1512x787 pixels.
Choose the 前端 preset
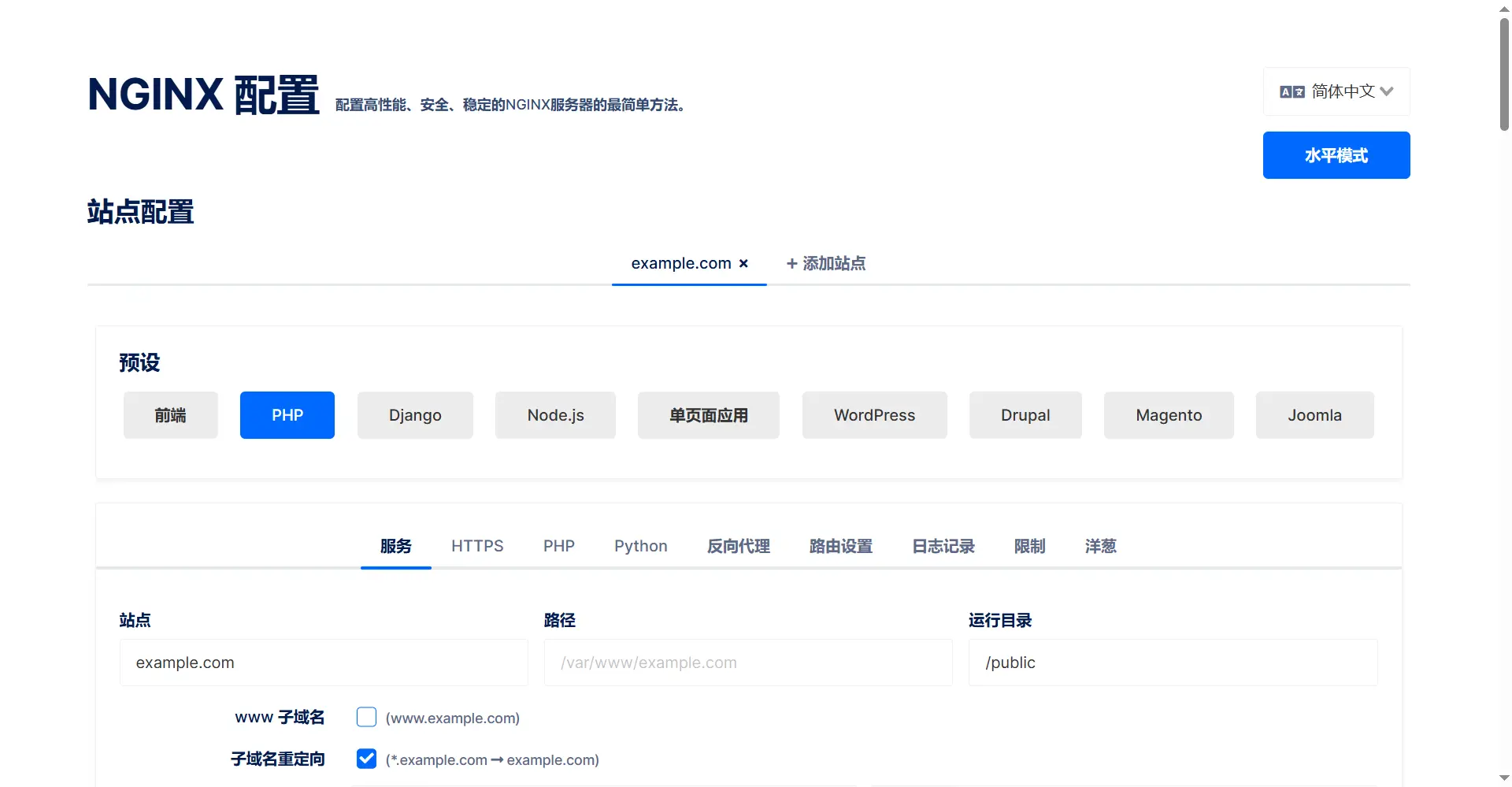171,415
